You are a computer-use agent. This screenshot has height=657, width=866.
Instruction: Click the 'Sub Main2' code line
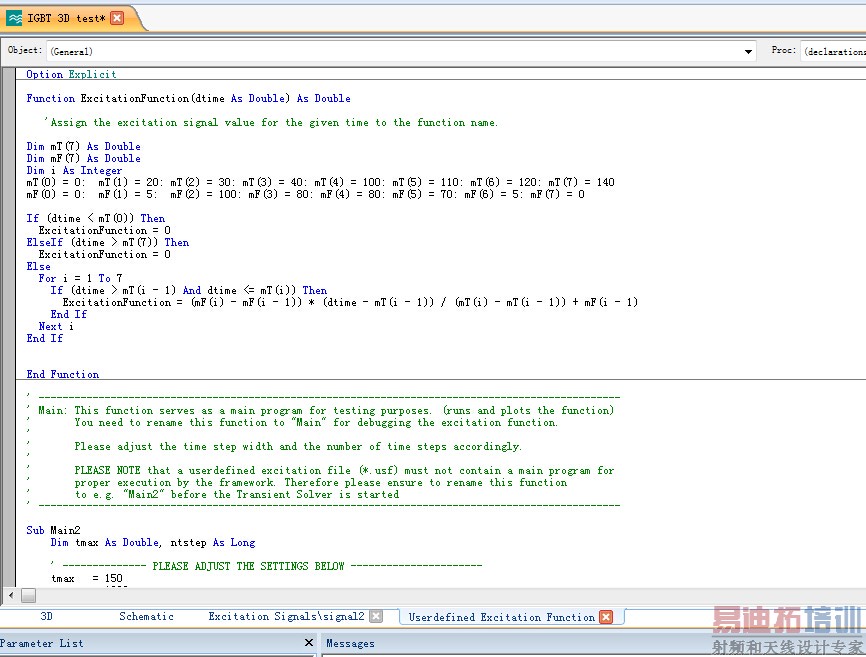point(53,531)
